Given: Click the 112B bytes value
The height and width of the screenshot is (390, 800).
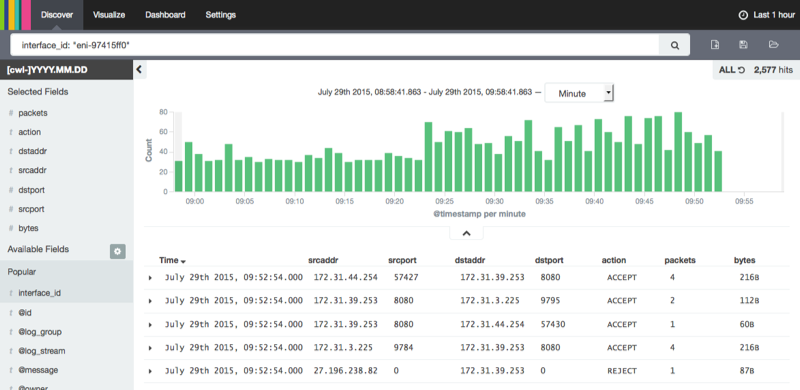Looking at the screenshot, I should (749, 301).
